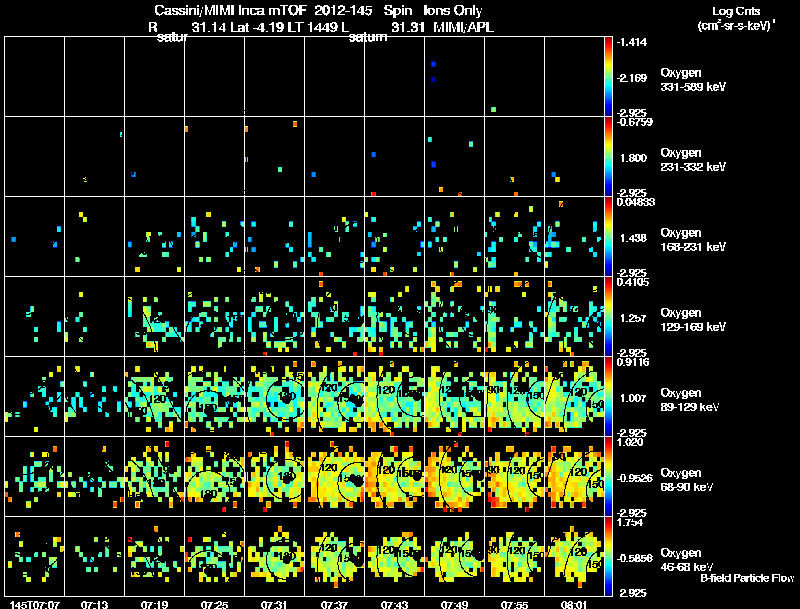
Task: Select the 07:49 time axis label
Action: click(454, 604)
